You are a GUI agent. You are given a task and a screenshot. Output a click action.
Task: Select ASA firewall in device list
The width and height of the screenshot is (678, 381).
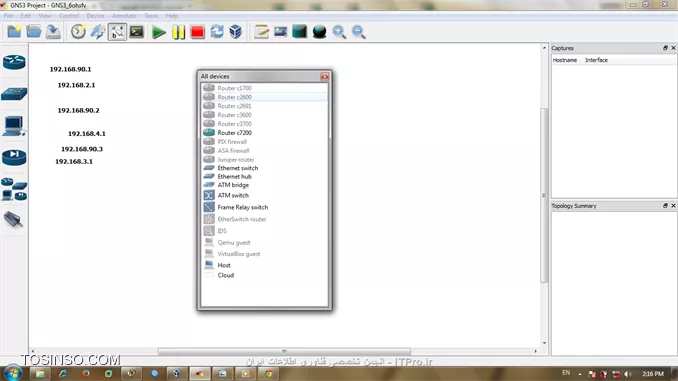coord(265,150)
